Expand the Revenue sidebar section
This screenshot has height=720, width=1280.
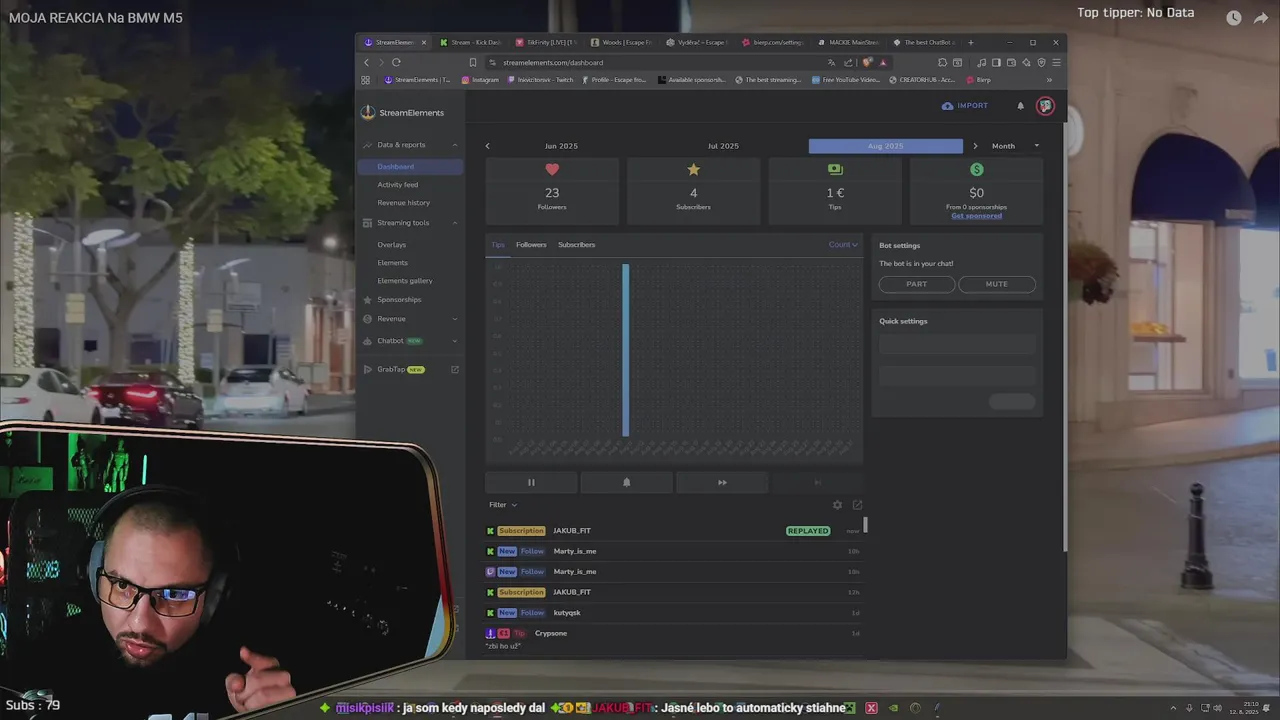pyautogui.click(x=411, y=319)
